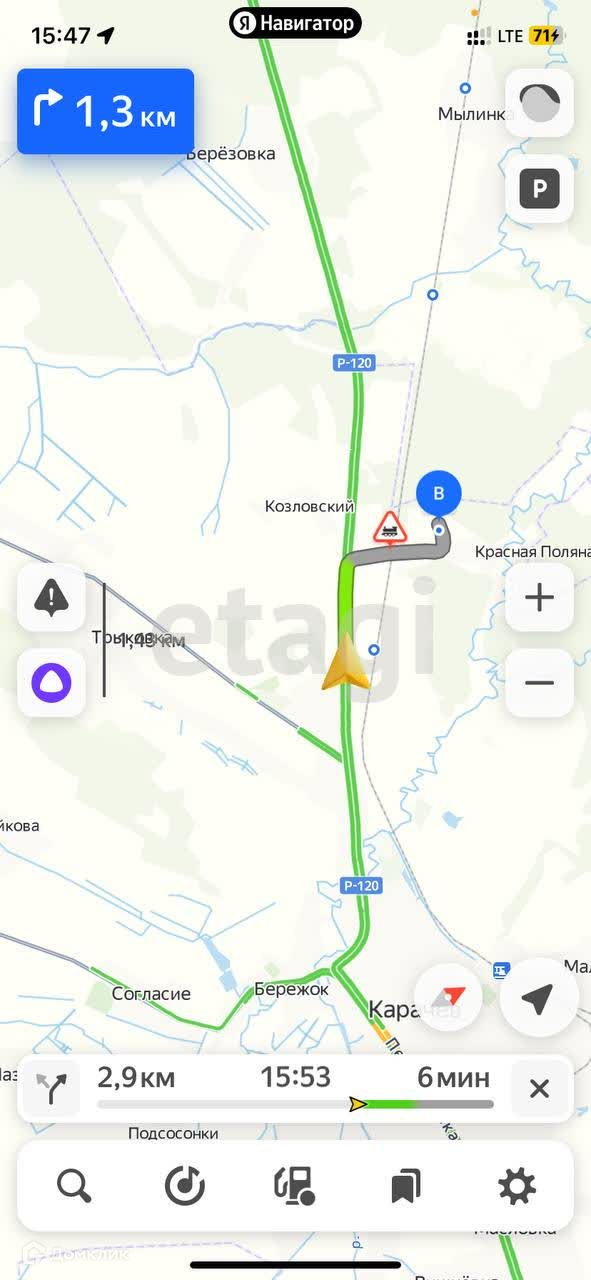The image size is (591, 1280).
Task: Open saved bookmarks icon
Action: tap(405, 1187)
